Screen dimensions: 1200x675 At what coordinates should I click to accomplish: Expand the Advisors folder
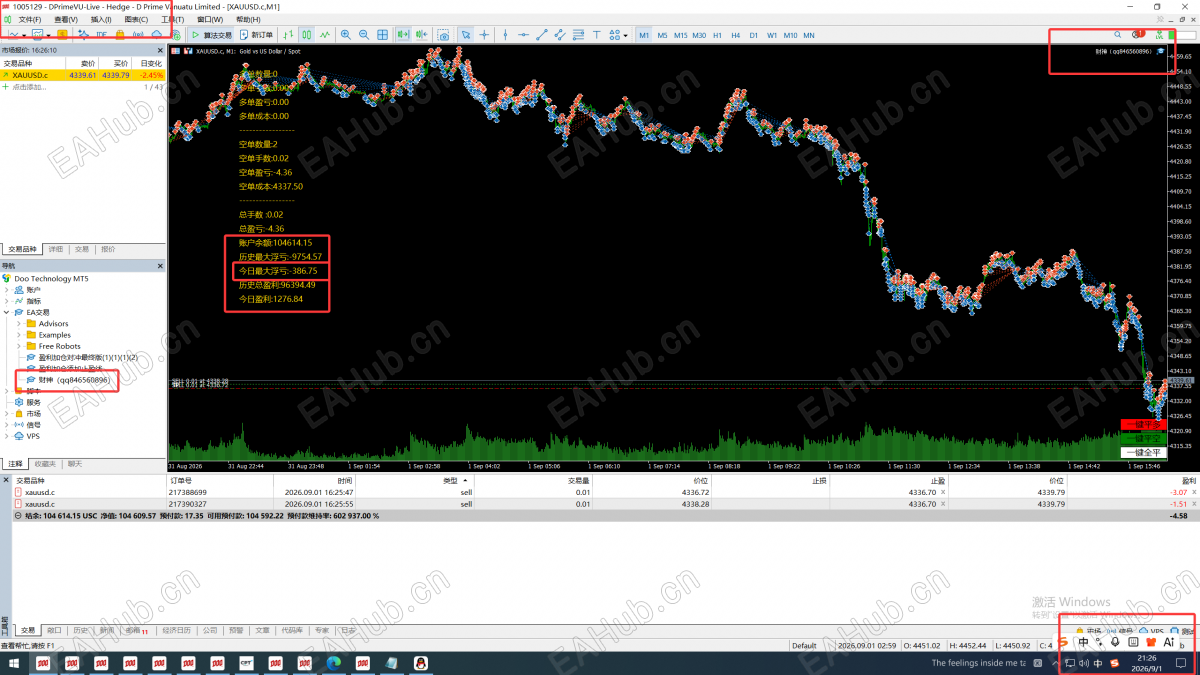tap(18, 323)
